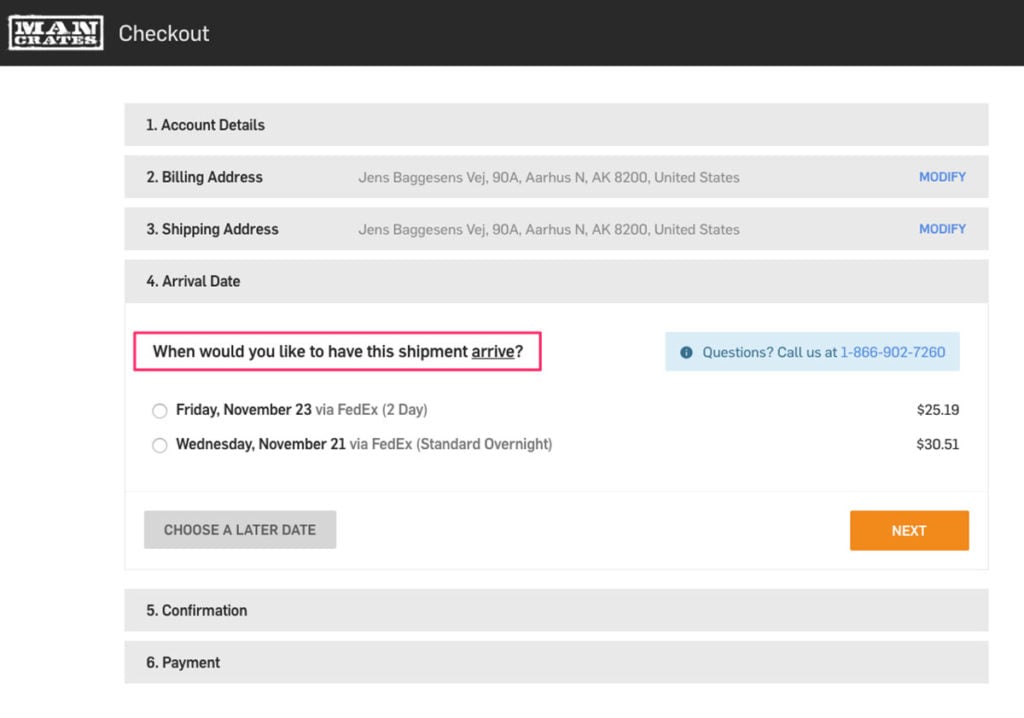The width and height of the screenshot is (1024, 718).
Task: Call phone number 1-866-902-7260 link
Action: (892, 352)
